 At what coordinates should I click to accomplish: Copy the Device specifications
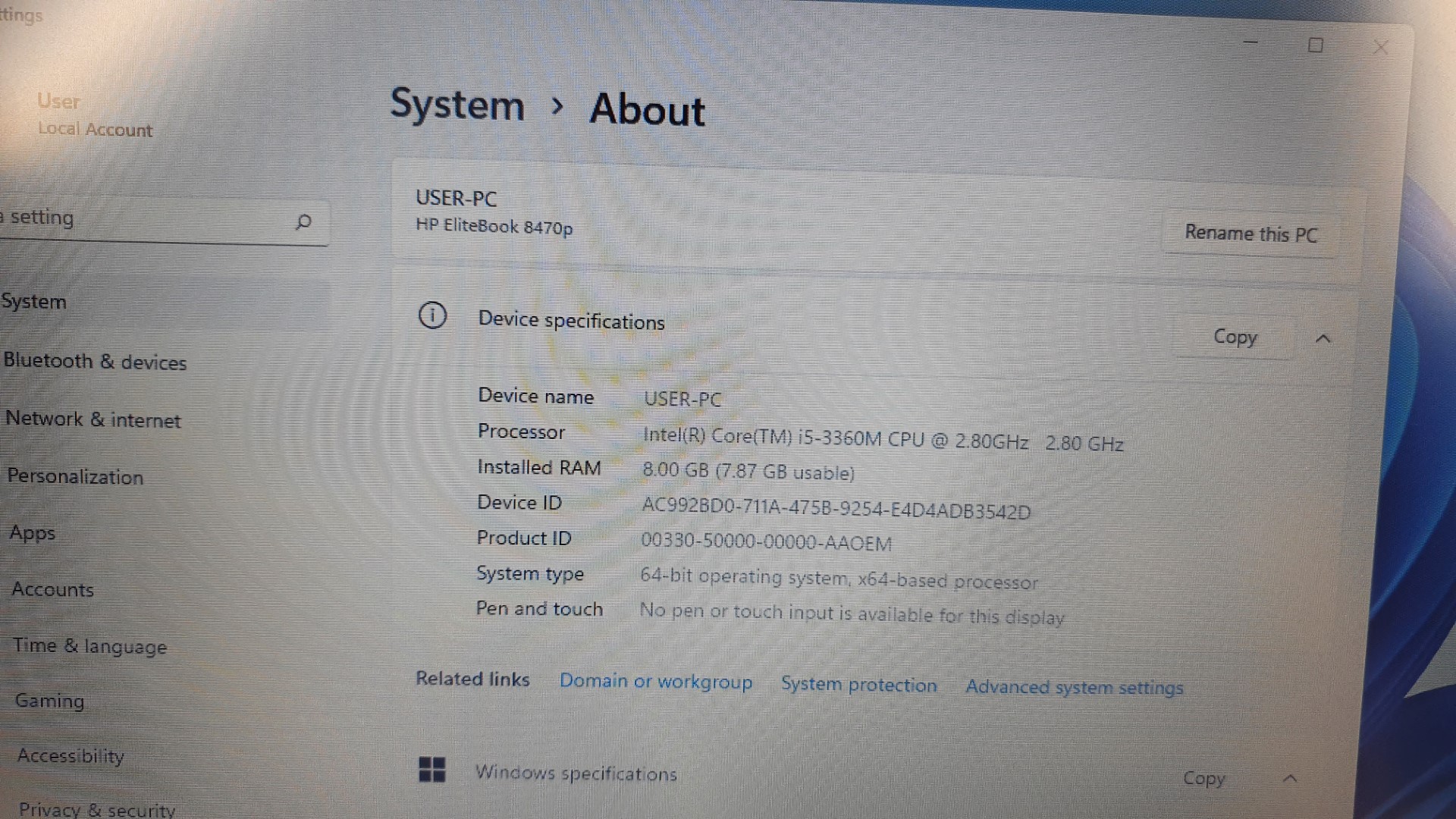(x=1235, y=337)
